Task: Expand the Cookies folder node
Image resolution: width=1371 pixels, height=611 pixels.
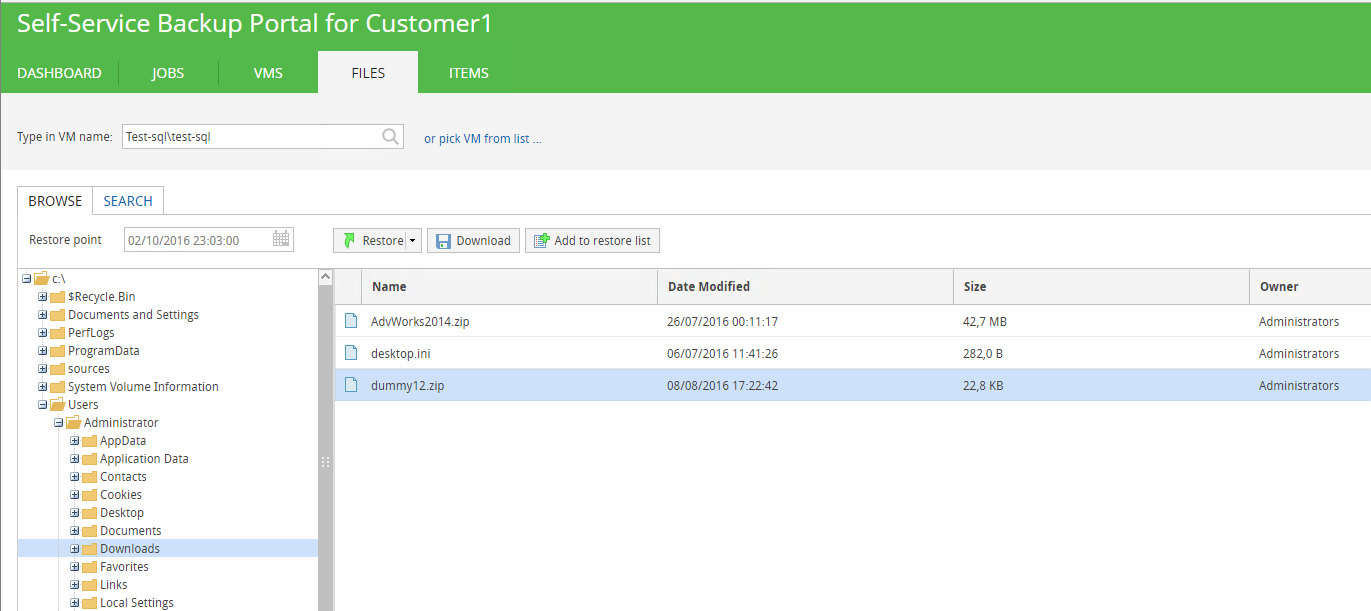Action: [x=74, y=495]
